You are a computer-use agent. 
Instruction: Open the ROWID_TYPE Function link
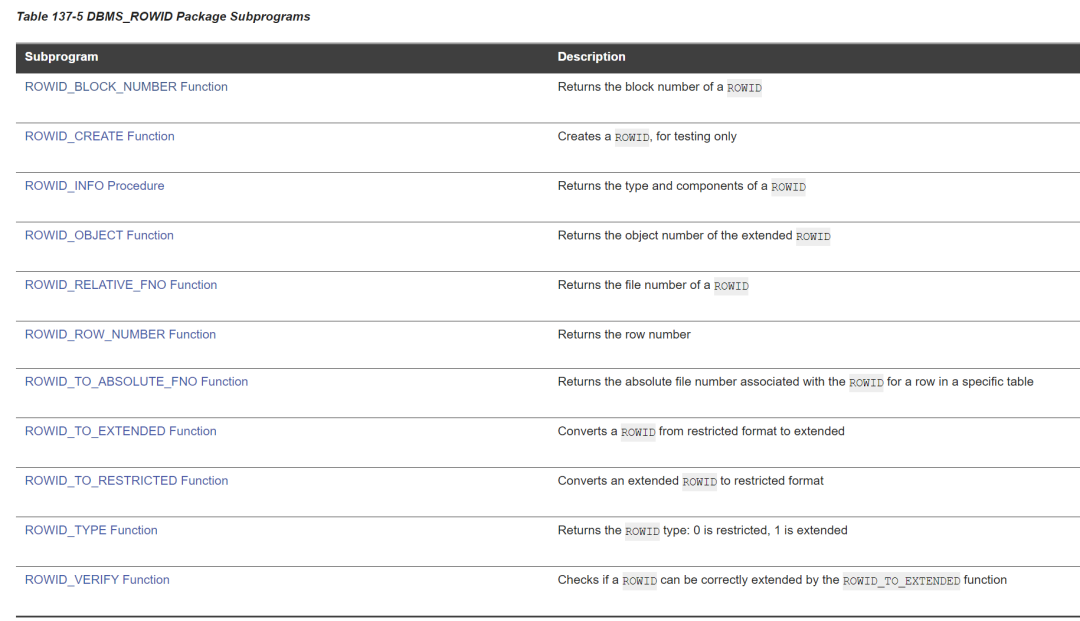91,530
